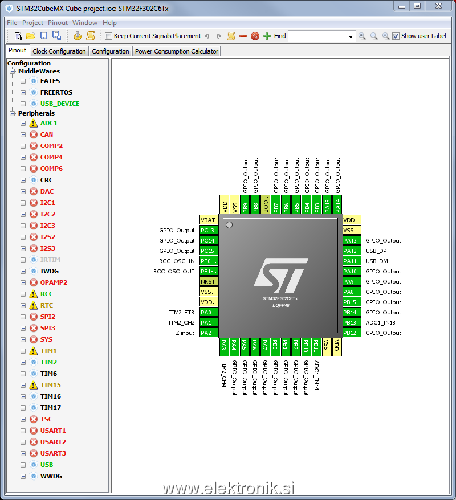This screenshot has height=500, width=456.
Task: Expand the SPI2 peripheral entry
Action: [x=23, y=316]
